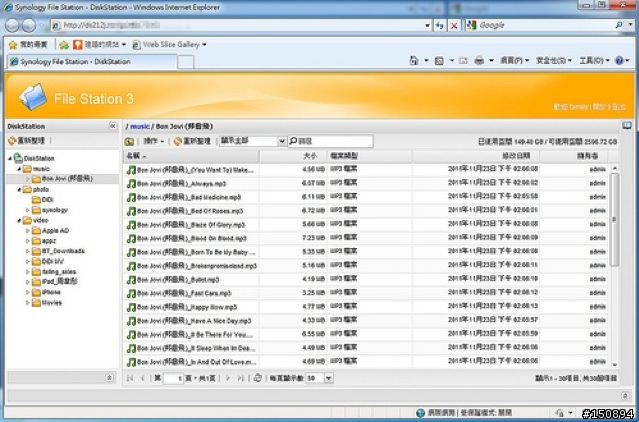The width and height of the screenshot is (639, 422).
Task: Click the IE read mail icon
Action: [463, 61]
